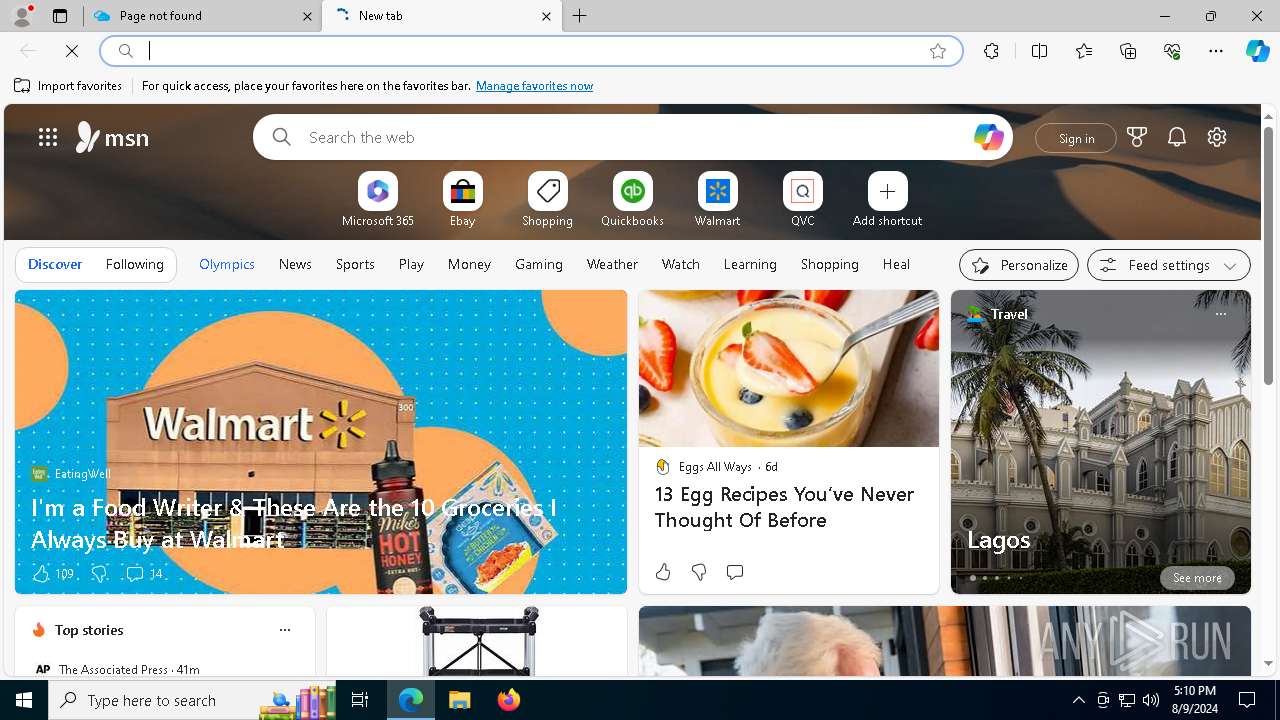Open MSN page settings gear
Screen dimensions: 1280x720
(1217, 137)
